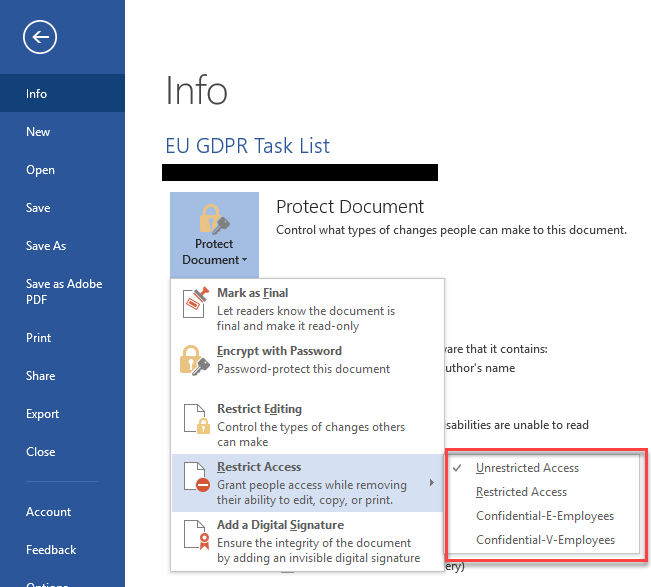Image resolution: width=651 pixels, height=587 pixels.
Task: Choose Save as Adobe PDF
Action: (62, 291)
